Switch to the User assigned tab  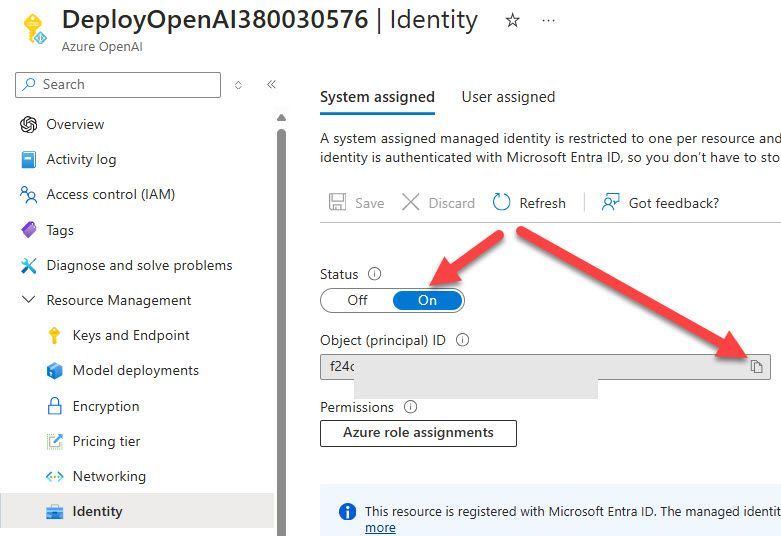(508, 97)
